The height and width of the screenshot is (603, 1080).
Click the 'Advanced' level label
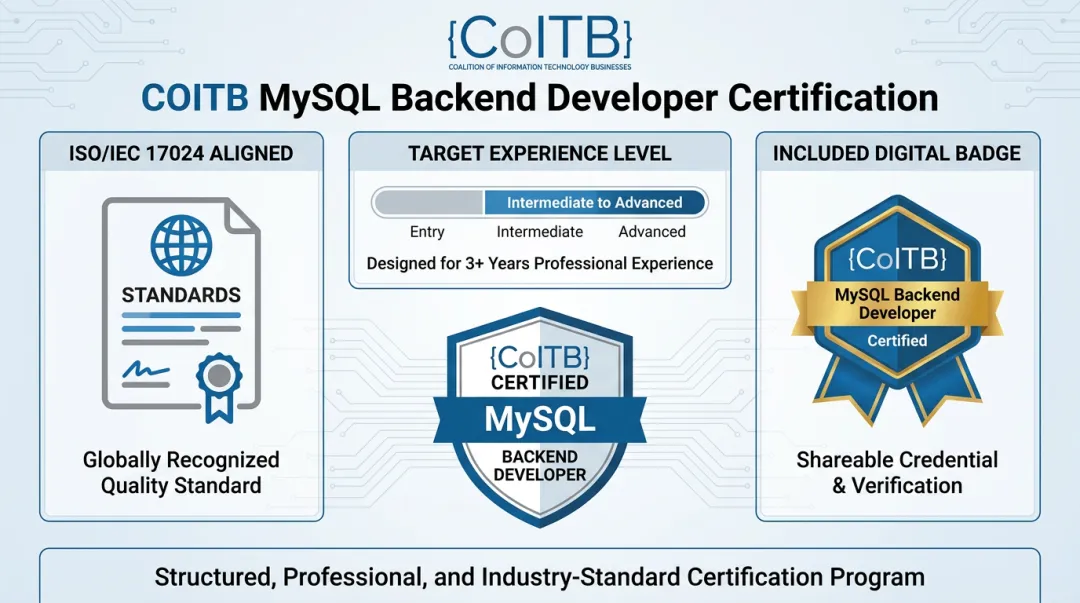[652, 232]
